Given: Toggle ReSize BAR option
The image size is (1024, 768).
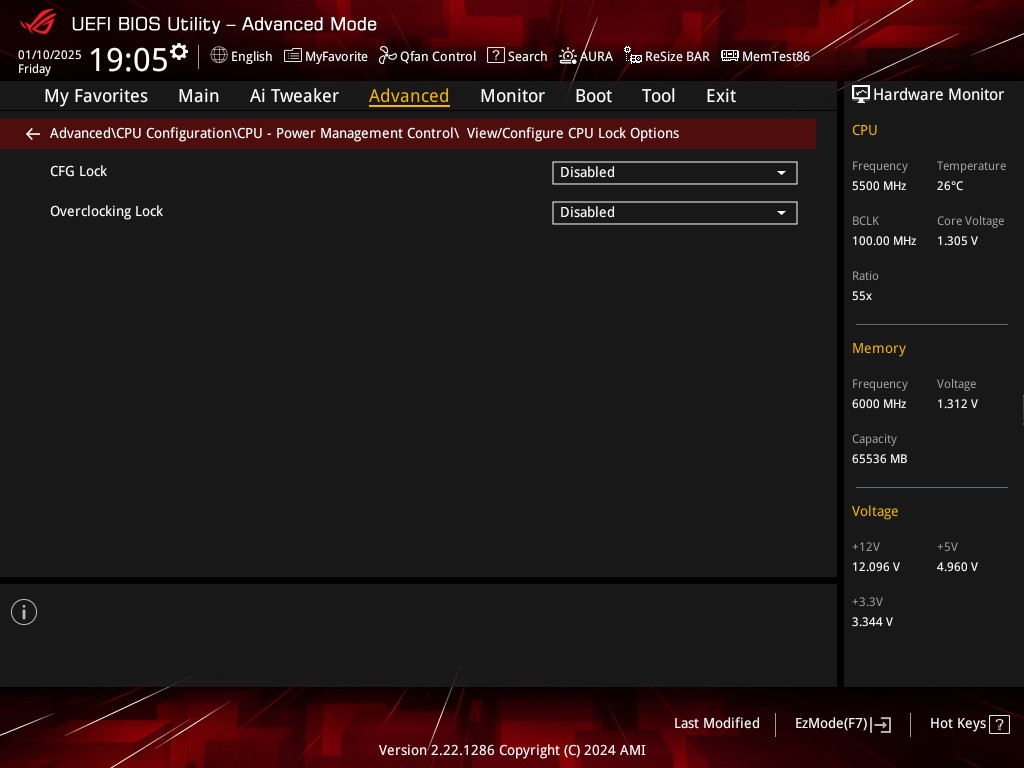Looking at the screenshot, I should 666,56.
